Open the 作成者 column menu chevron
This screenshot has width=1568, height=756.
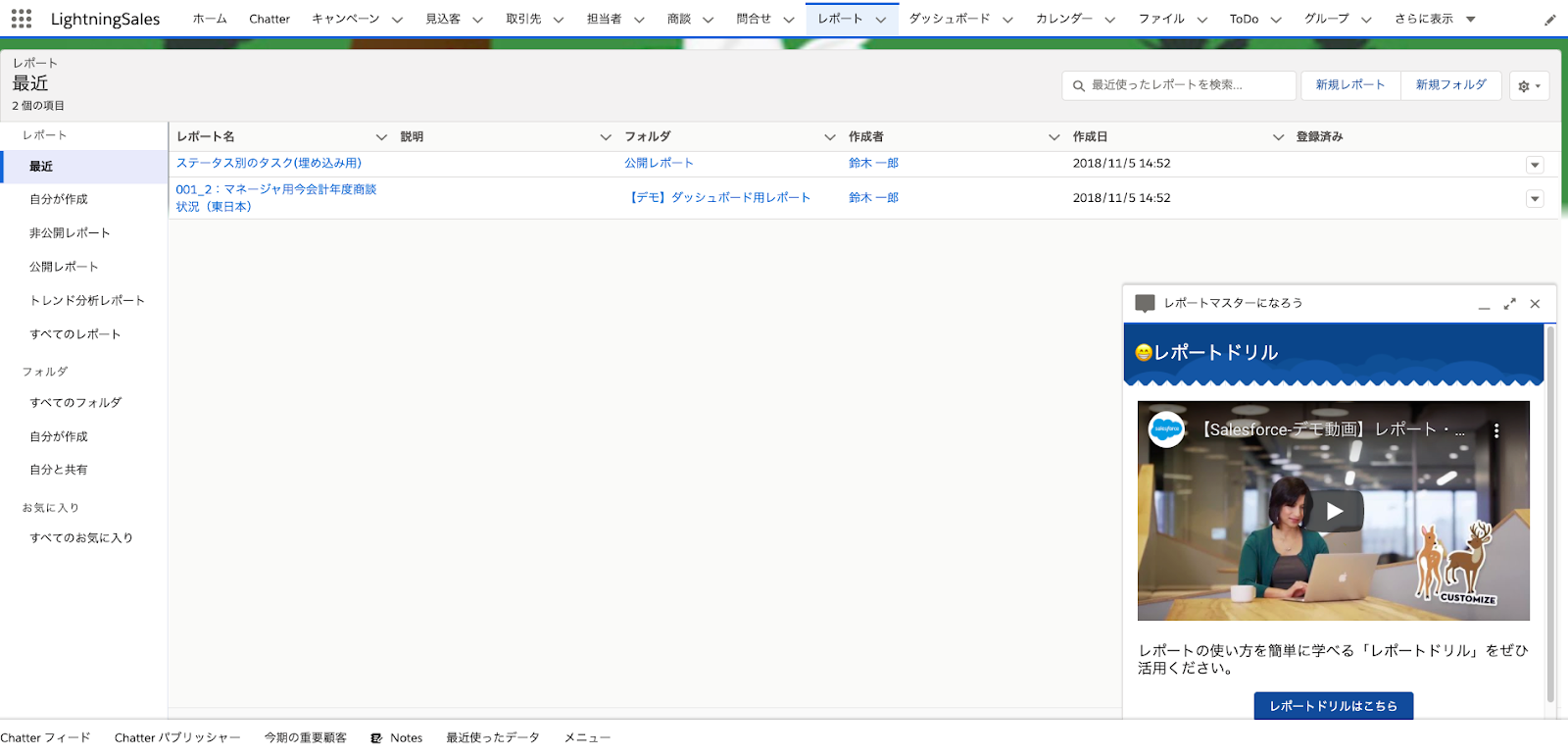point(1054,137)
